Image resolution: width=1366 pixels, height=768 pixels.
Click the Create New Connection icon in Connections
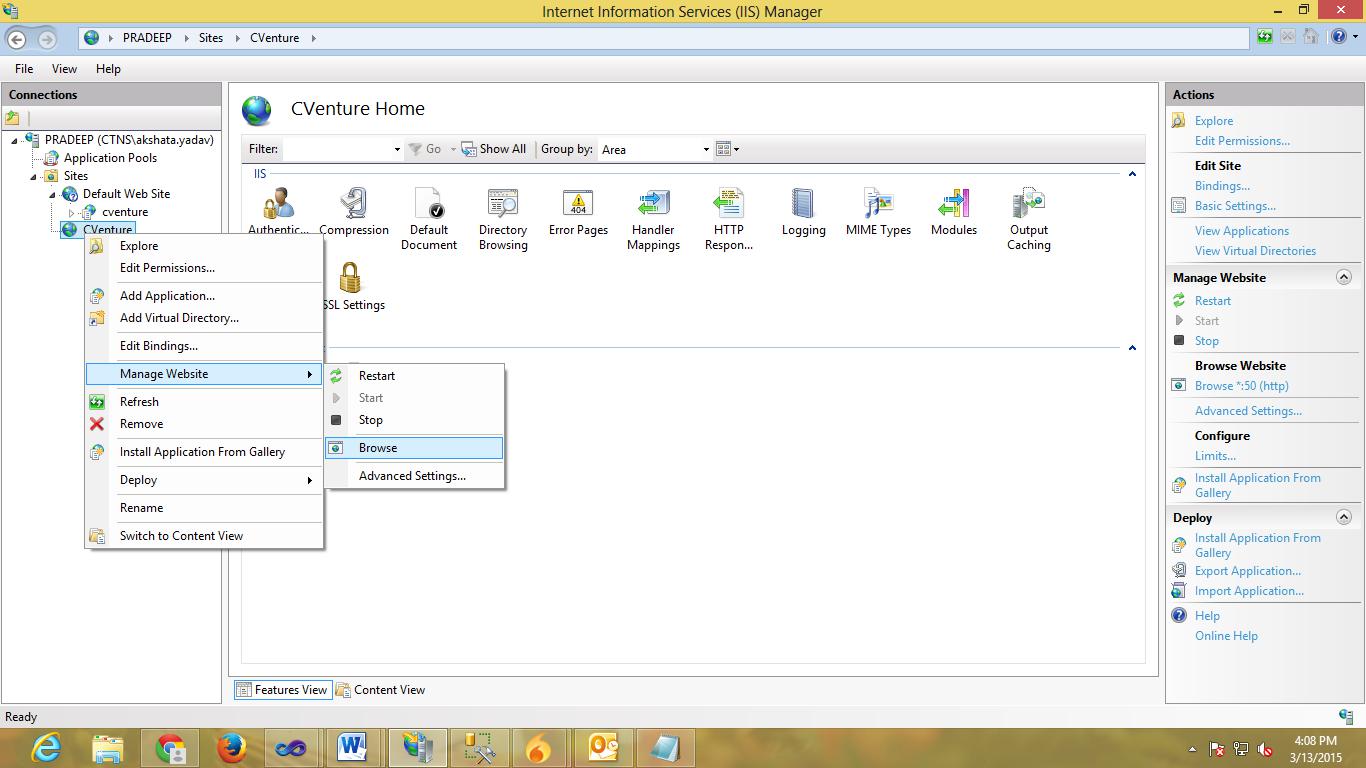(13, 118)
